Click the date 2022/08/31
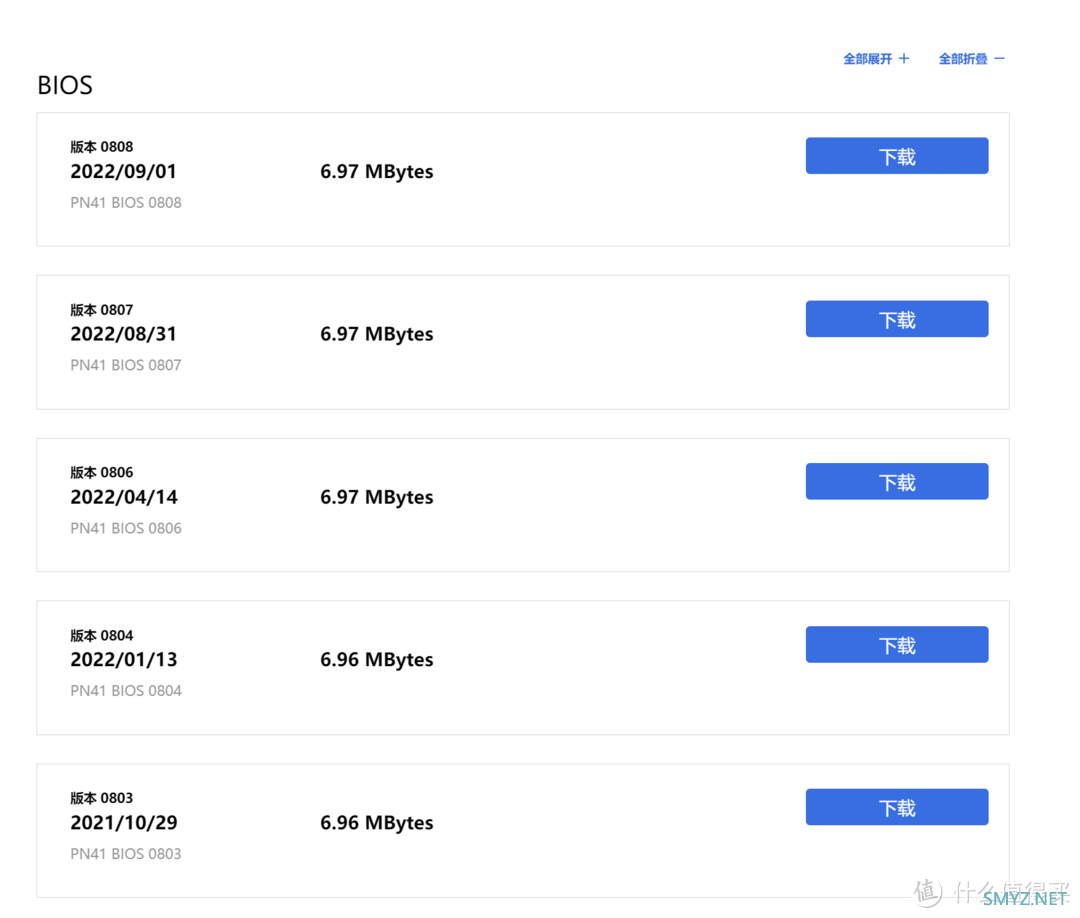Image resolution: width=1080 pixels, height=918 pixels. click(123, 334)
